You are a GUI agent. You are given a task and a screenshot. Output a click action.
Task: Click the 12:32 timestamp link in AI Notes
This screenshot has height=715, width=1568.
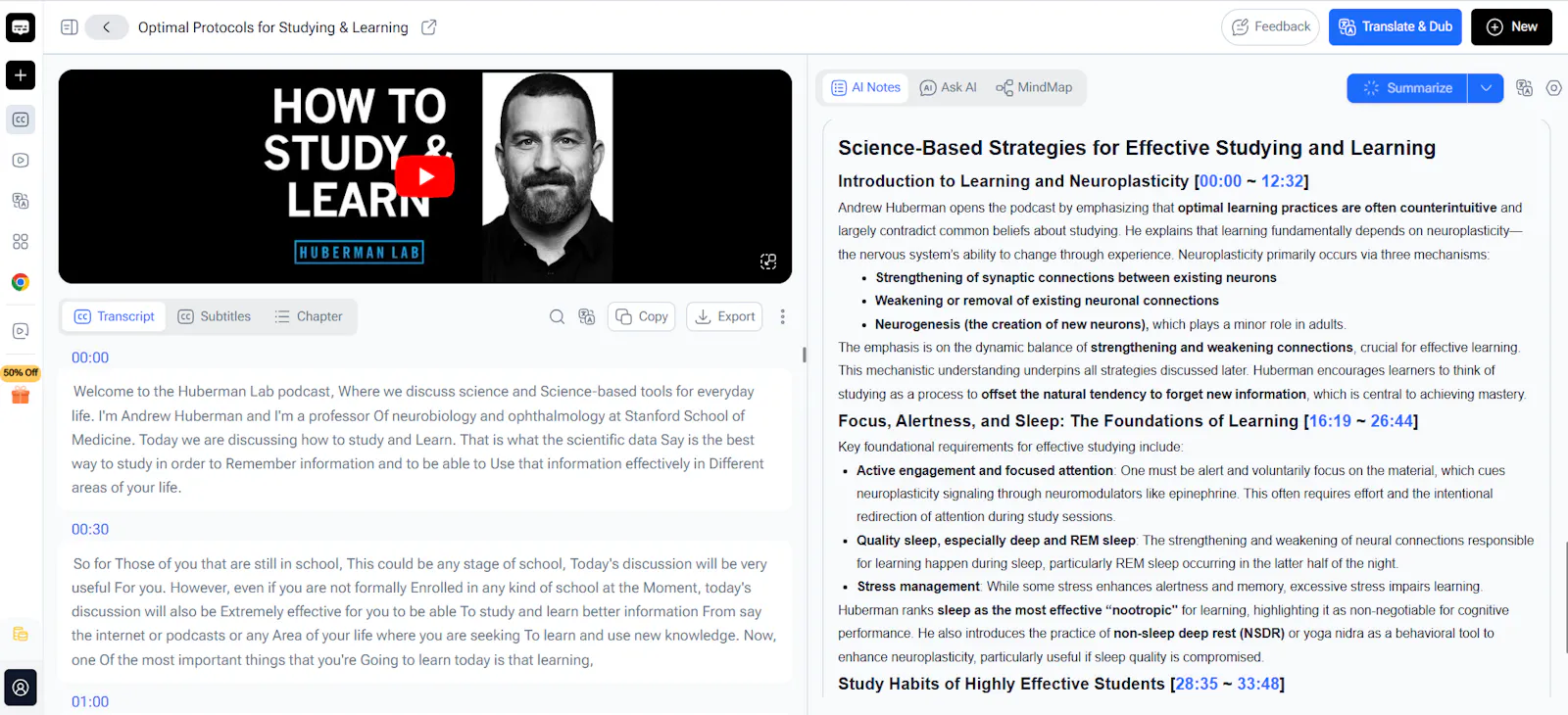(1283, 181)
